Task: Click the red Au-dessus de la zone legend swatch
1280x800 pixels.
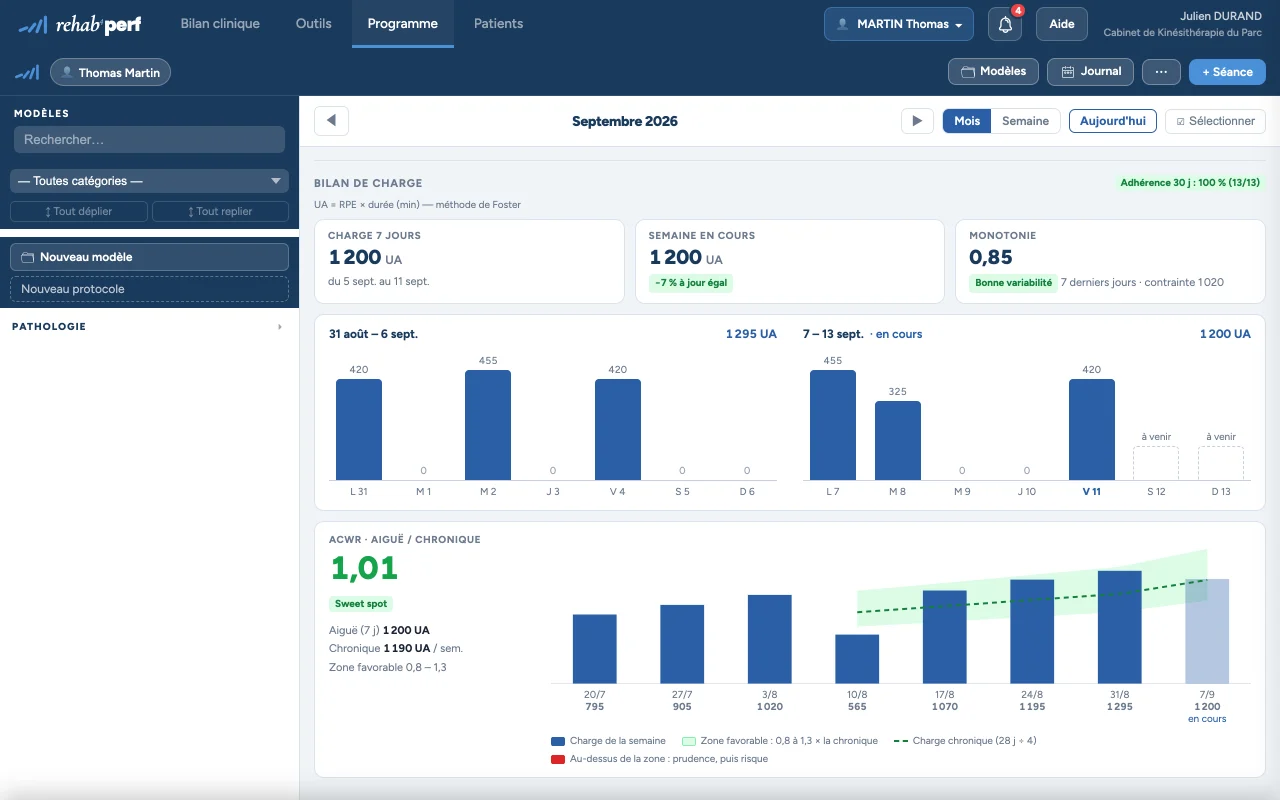Action: click(558, 759)
